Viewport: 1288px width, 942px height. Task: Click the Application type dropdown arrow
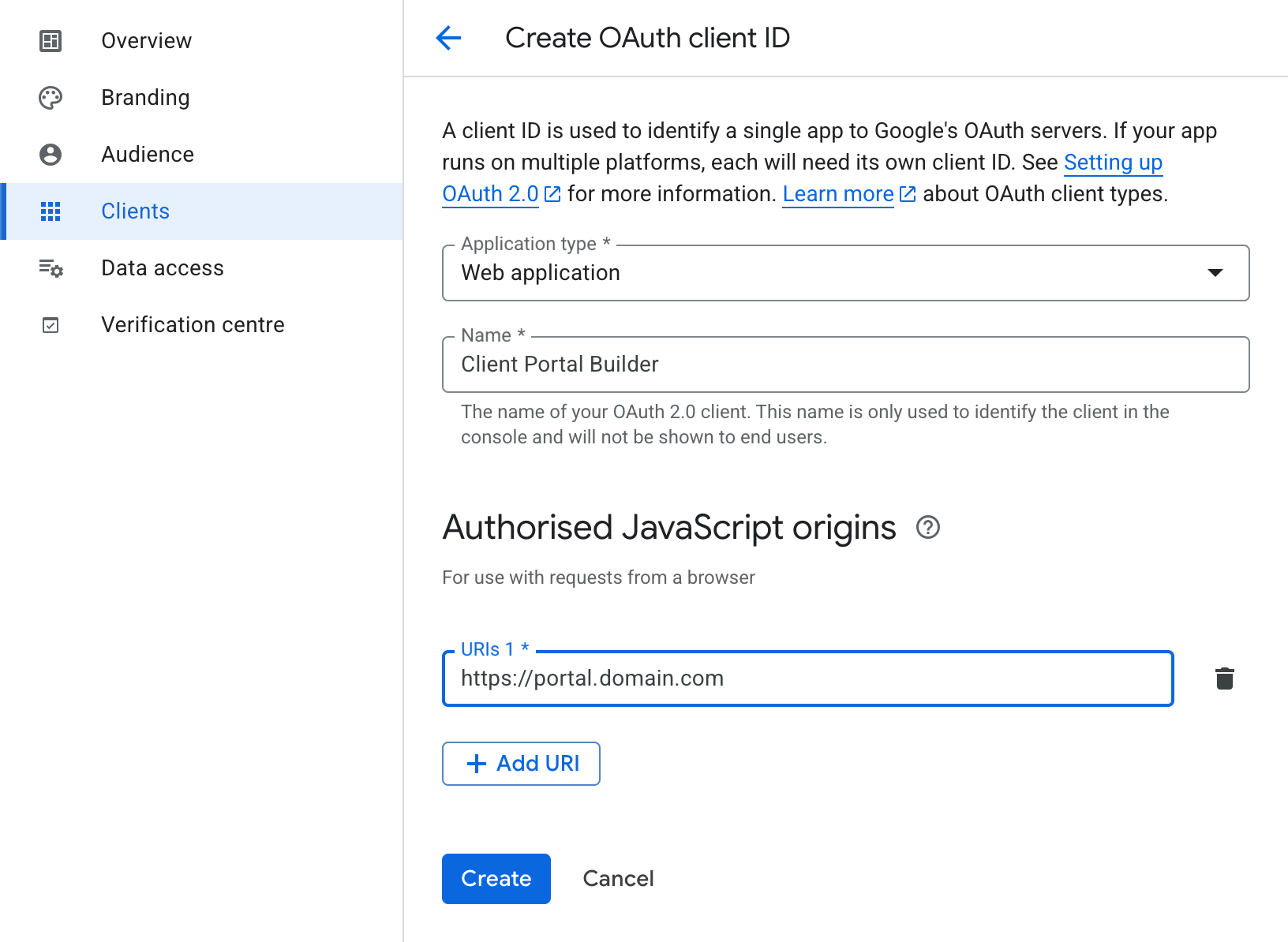click(x=1215, y=273)
